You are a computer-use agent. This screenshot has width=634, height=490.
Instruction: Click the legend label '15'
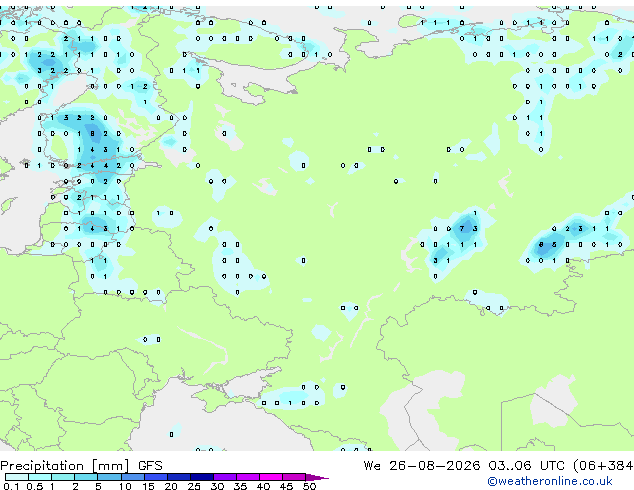coord(148,486)
